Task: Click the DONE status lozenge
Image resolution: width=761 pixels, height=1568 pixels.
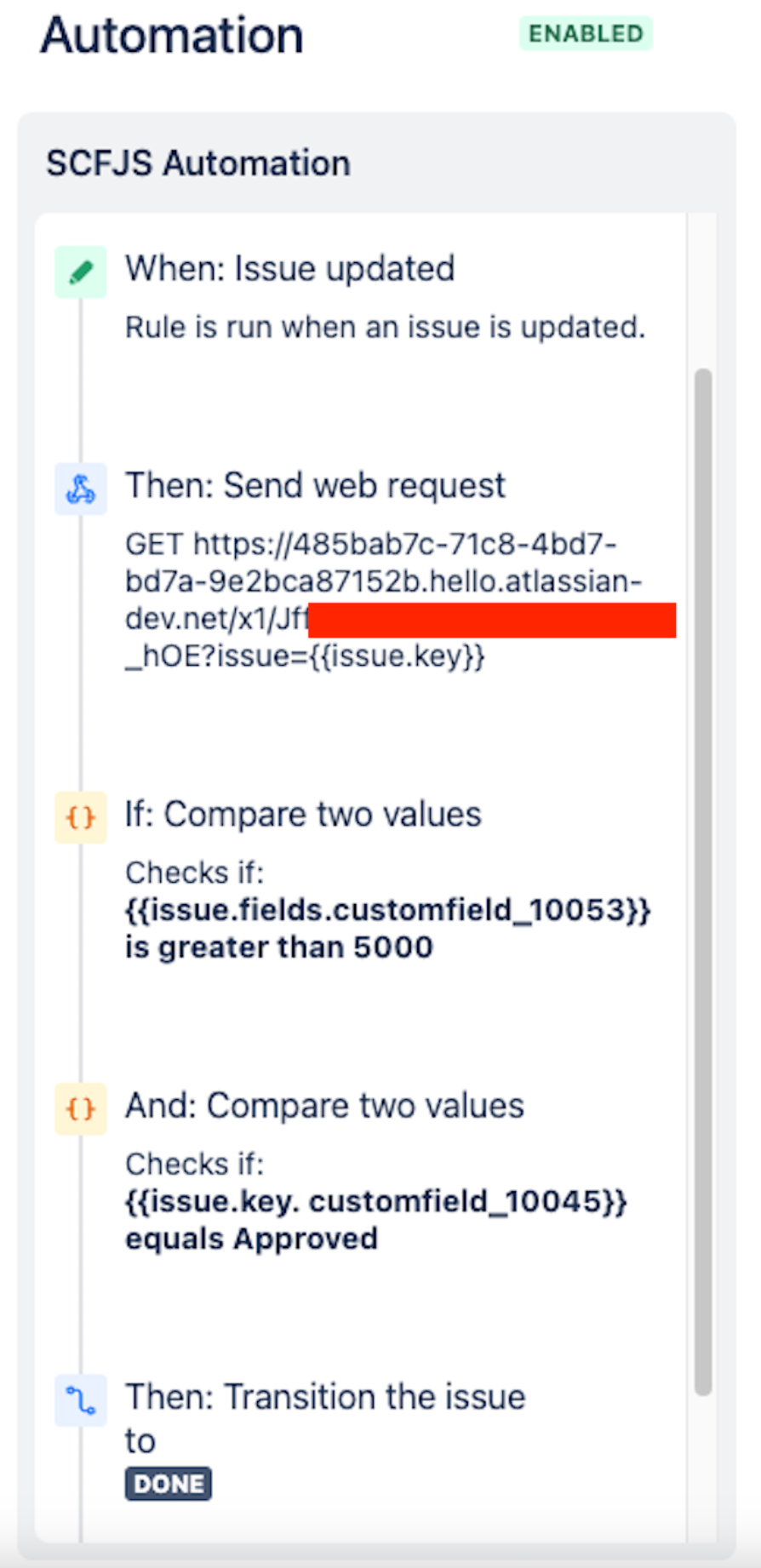Action: point(169,1484)
